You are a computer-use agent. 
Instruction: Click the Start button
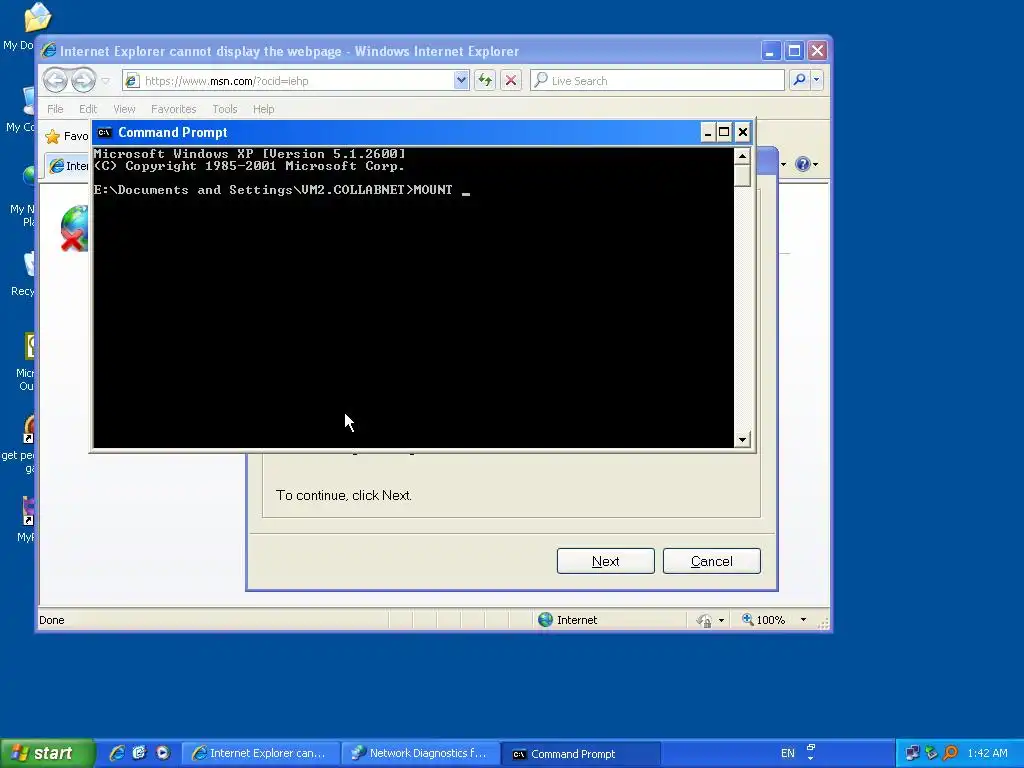46,753
